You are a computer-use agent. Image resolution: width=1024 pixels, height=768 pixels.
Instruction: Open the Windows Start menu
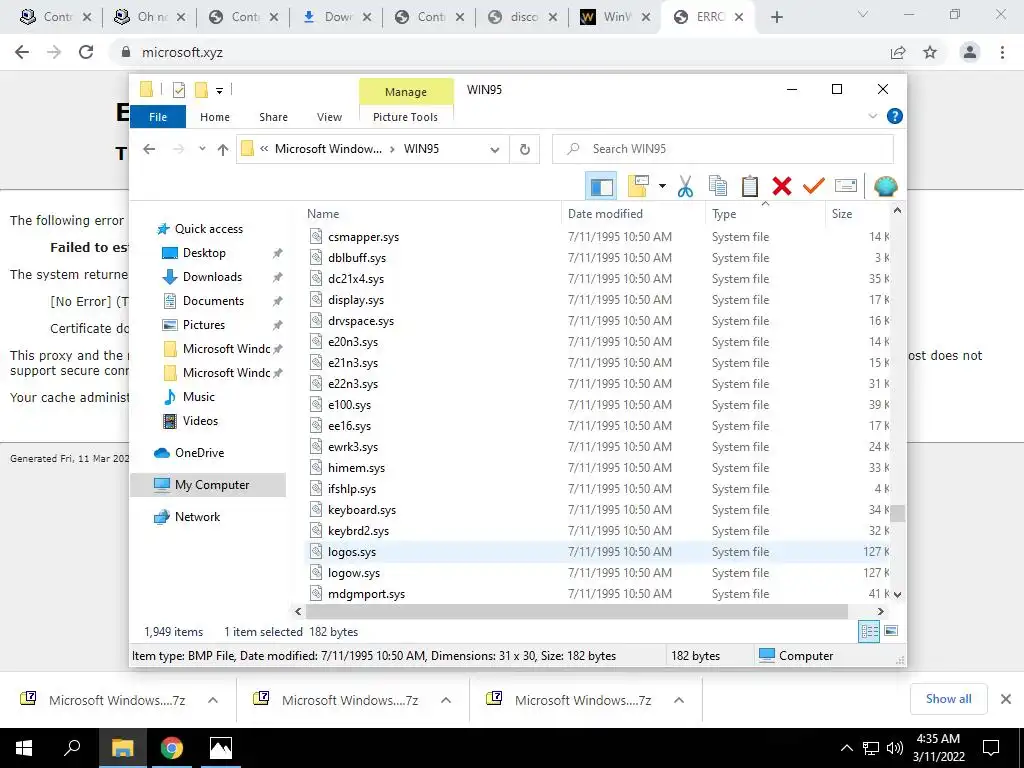24,748
